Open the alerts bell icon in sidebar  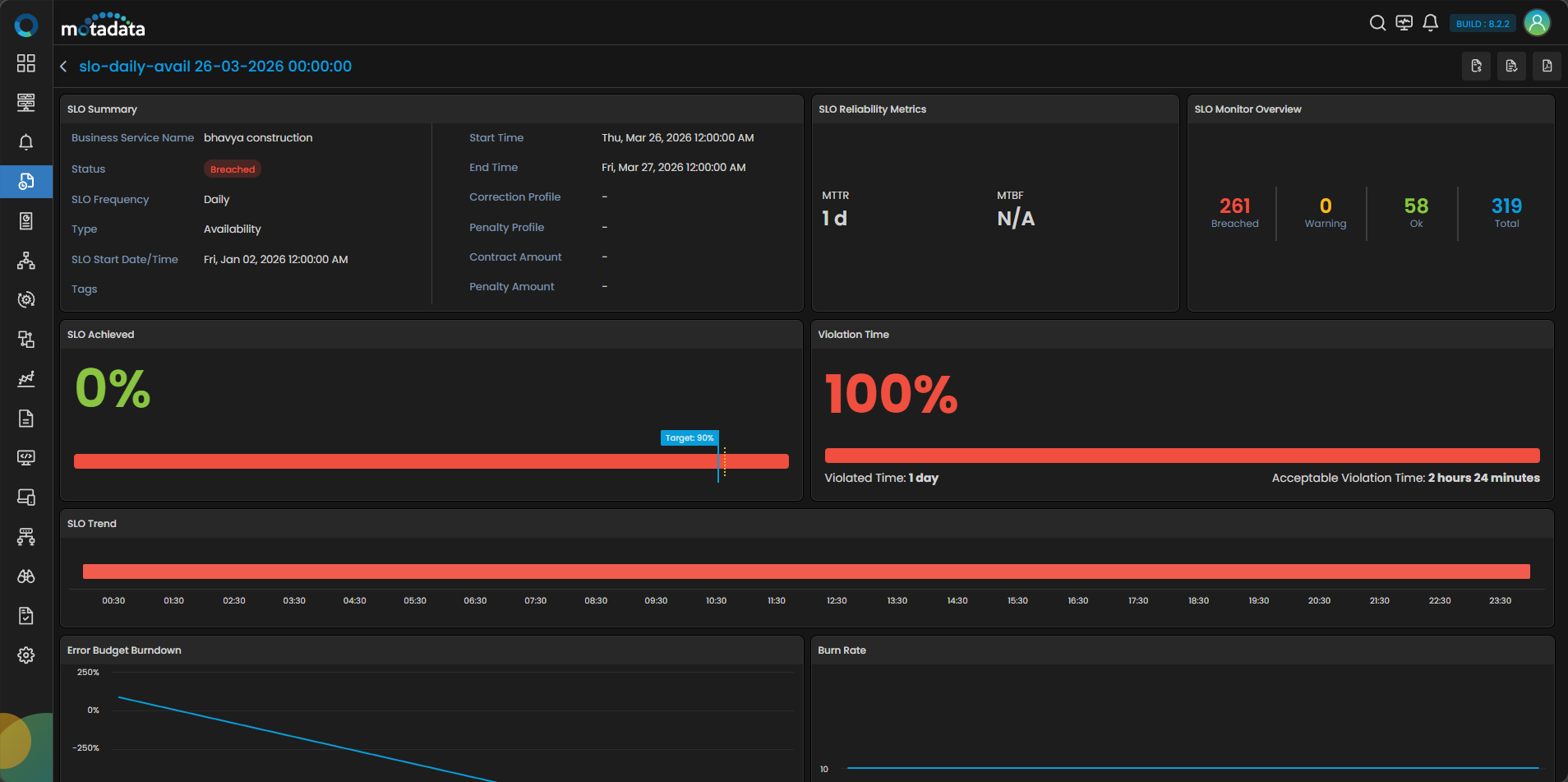(x=26, y=142)
